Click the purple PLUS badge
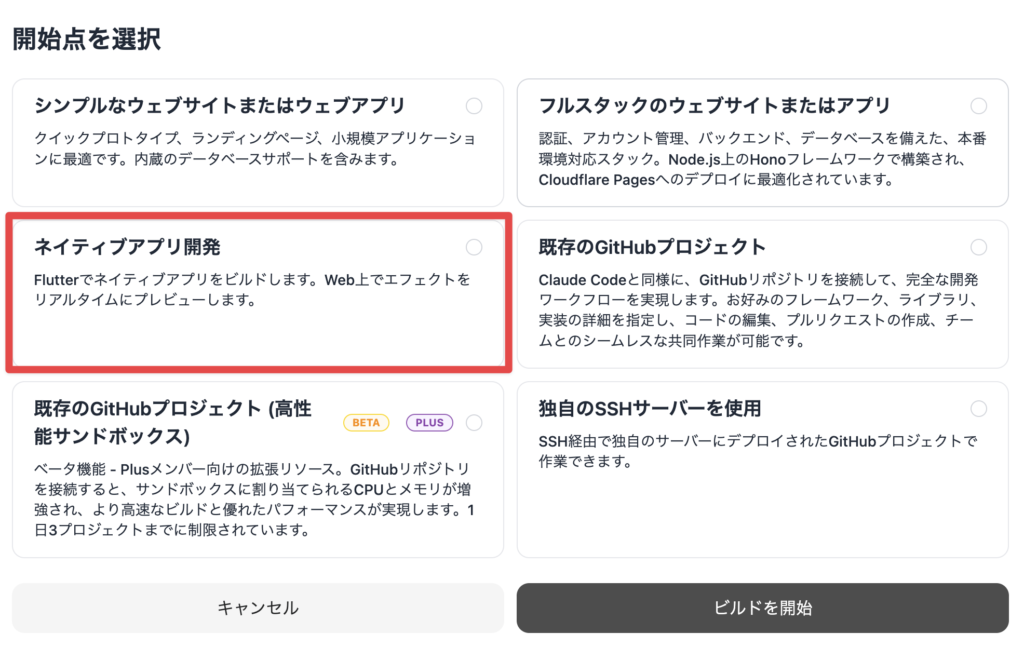This screenshot has width=1024, height=647. [429, 423]
